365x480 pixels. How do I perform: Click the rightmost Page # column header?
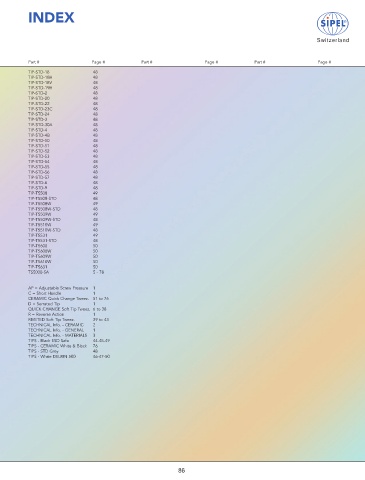click(x=324, y=62)
